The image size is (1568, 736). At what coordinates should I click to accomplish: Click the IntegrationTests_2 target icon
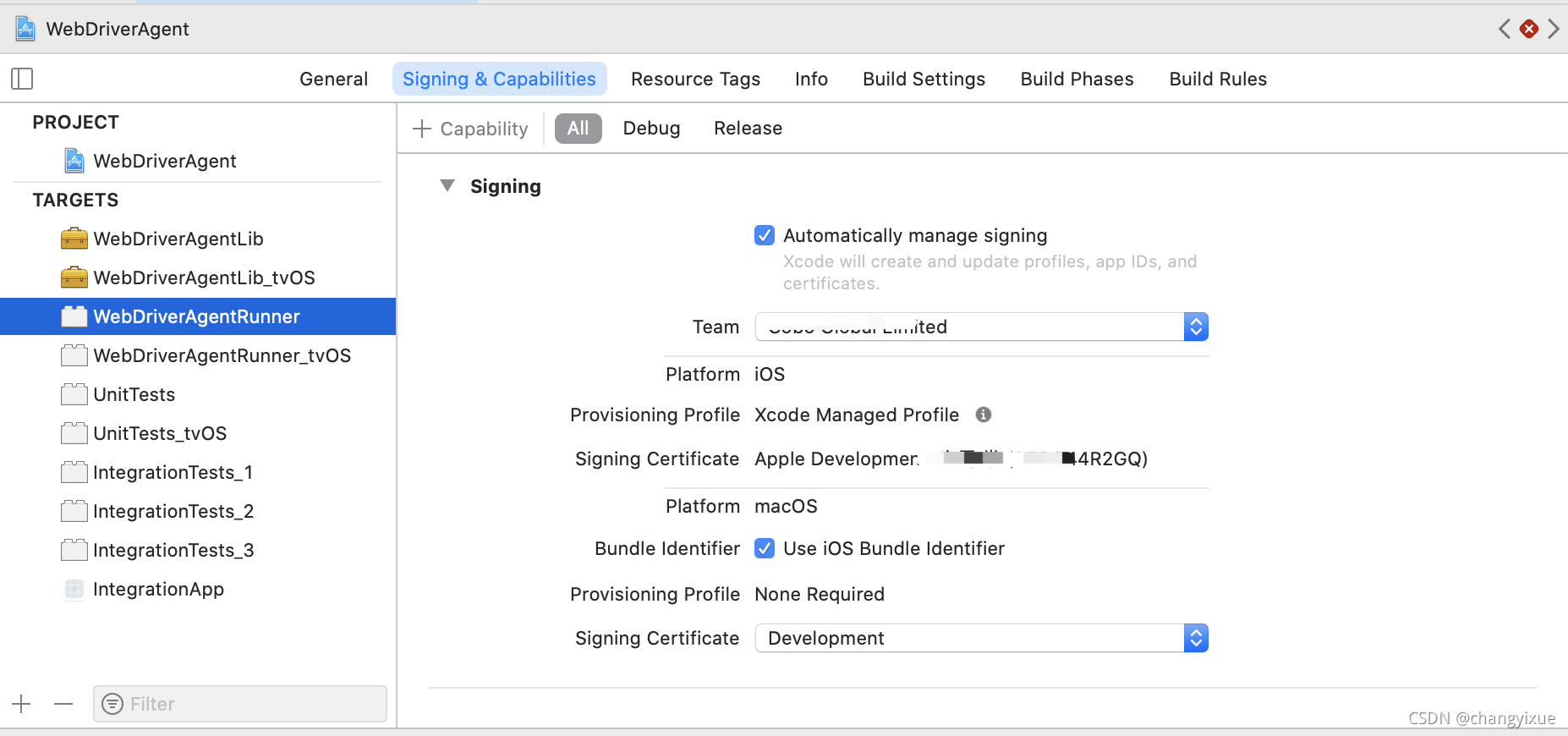click(74, 511)
